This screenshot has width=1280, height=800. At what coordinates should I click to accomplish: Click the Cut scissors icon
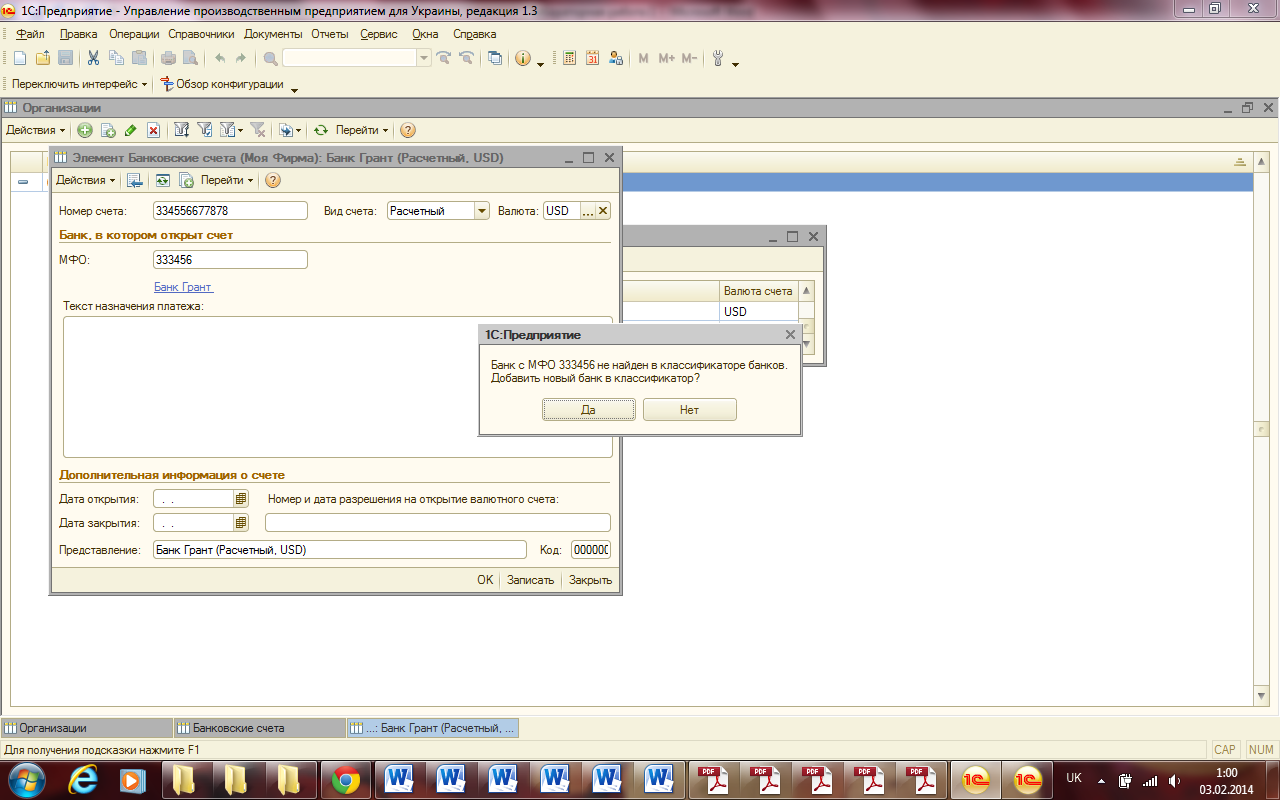[93, 58]
